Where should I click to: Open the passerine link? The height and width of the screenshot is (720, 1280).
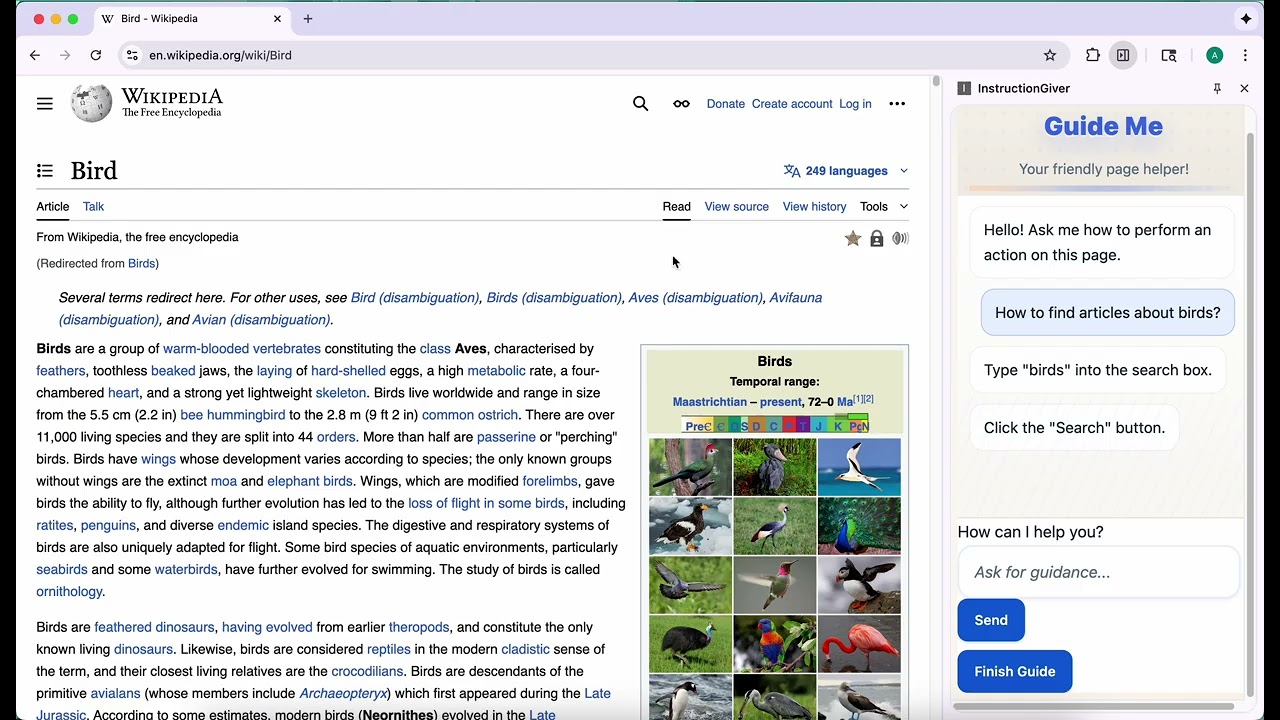click(x=506, y=437)
